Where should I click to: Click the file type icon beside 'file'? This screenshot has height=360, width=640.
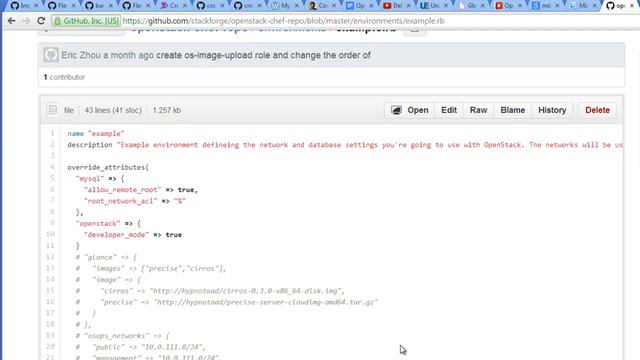[x=53, y=110]
